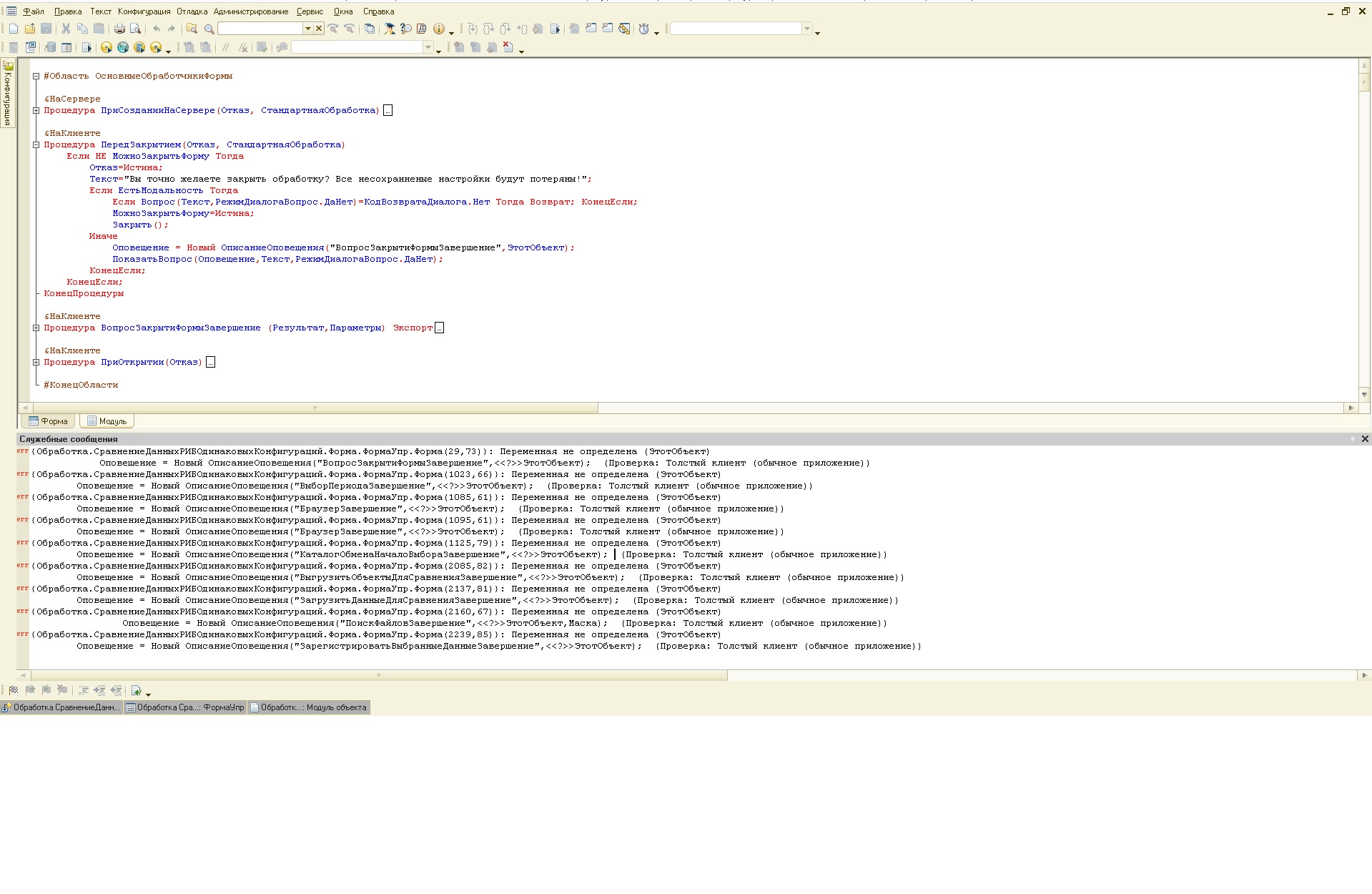Expand procedure ПриОткрытии

36,362
